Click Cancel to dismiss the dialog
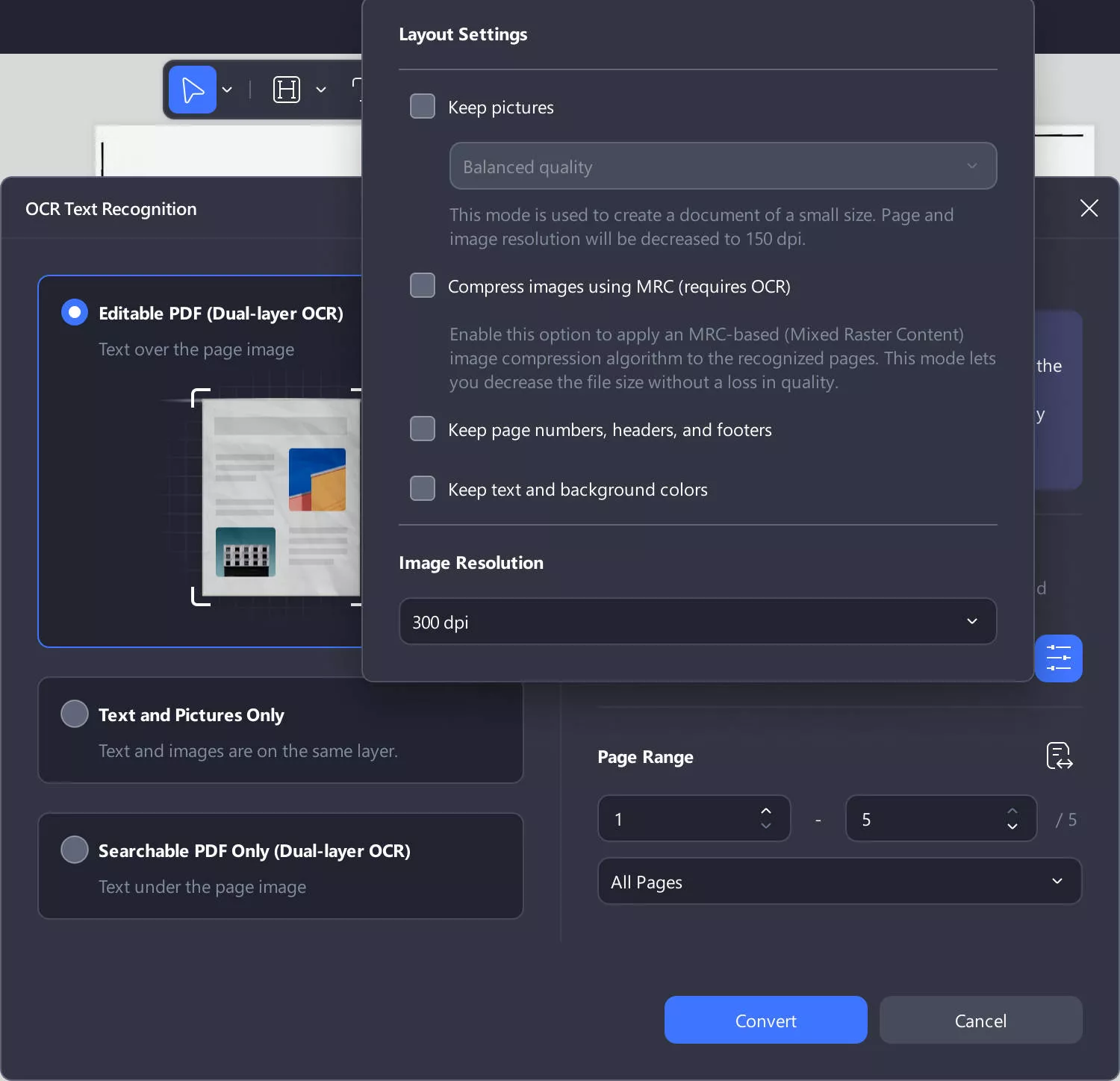1120x1081 pixels. pos(980,1020)
